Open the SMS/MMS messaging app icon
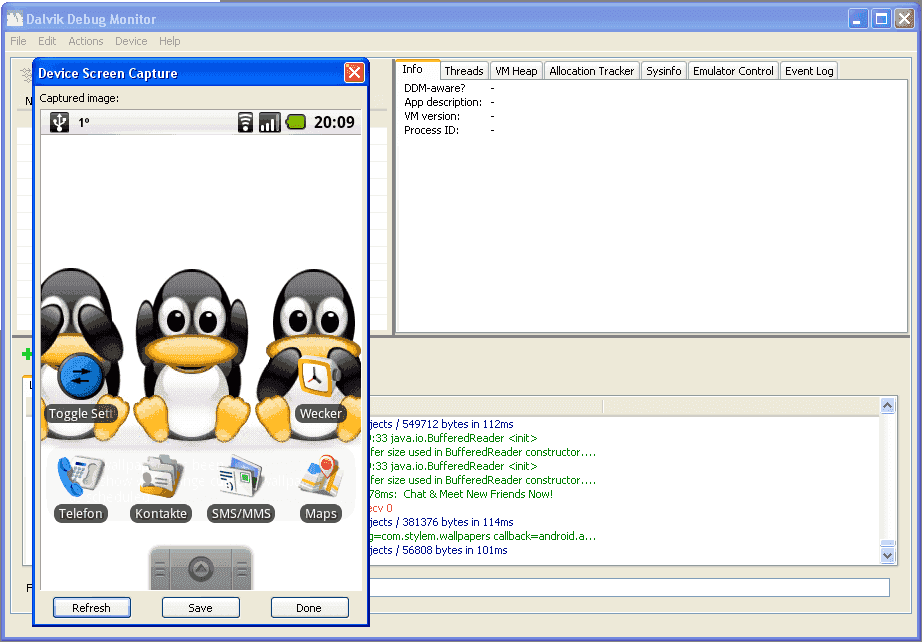The height and width of the screenshot is (642, 922). tap(240, 476)
